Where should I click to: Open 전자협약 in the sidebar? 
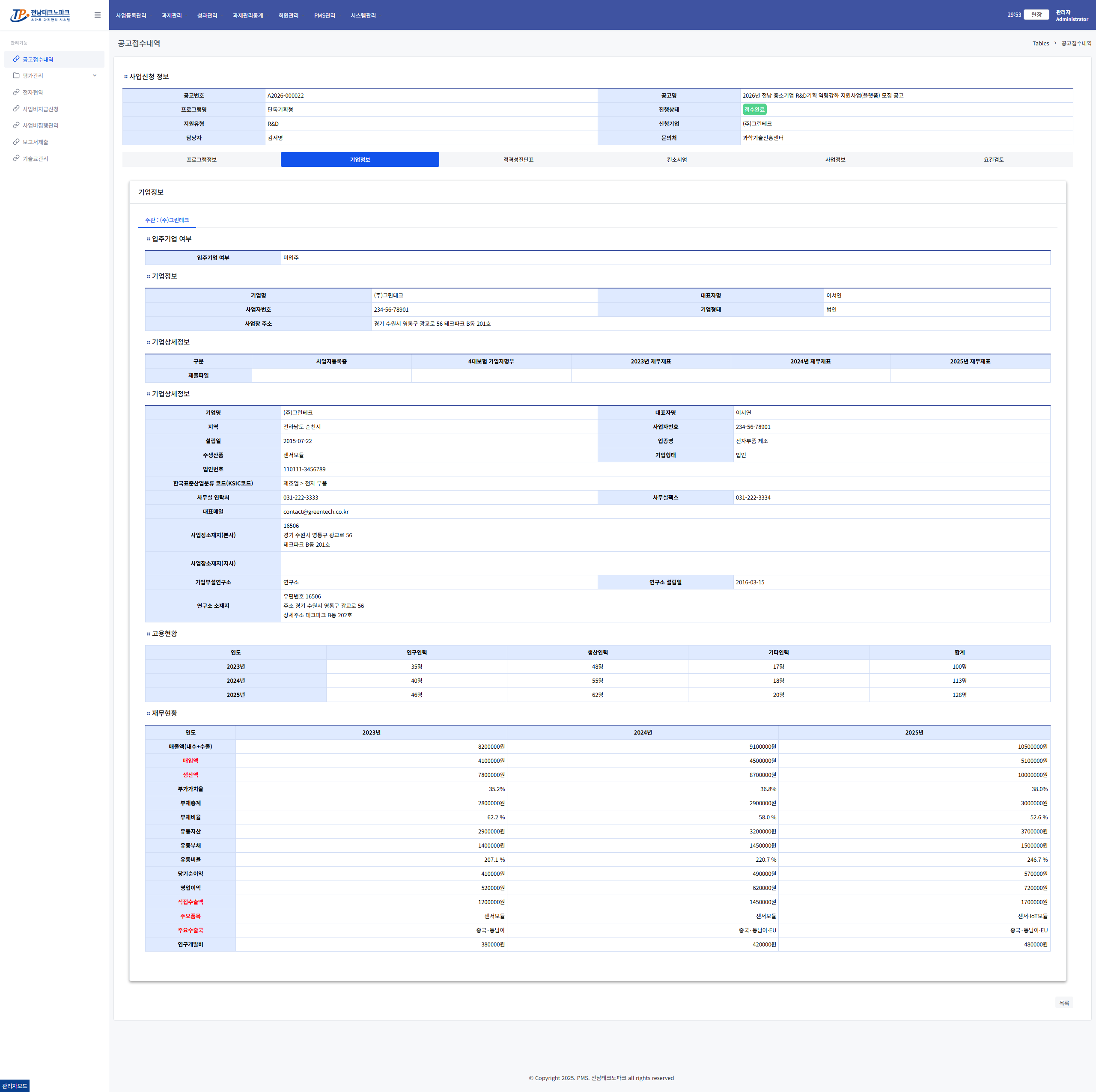[33, 92]
